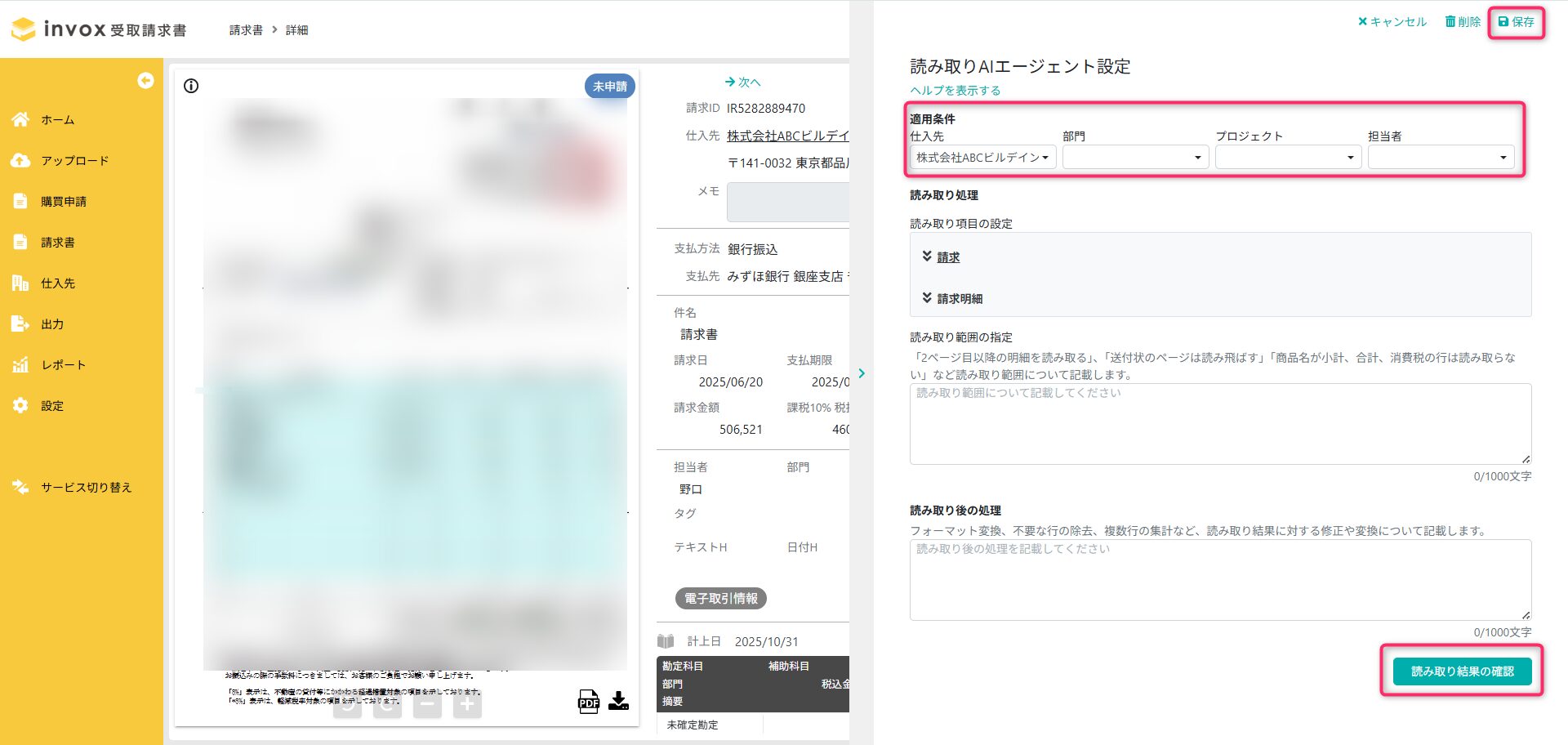Expand the 請求明細 section

click(959, 299)
